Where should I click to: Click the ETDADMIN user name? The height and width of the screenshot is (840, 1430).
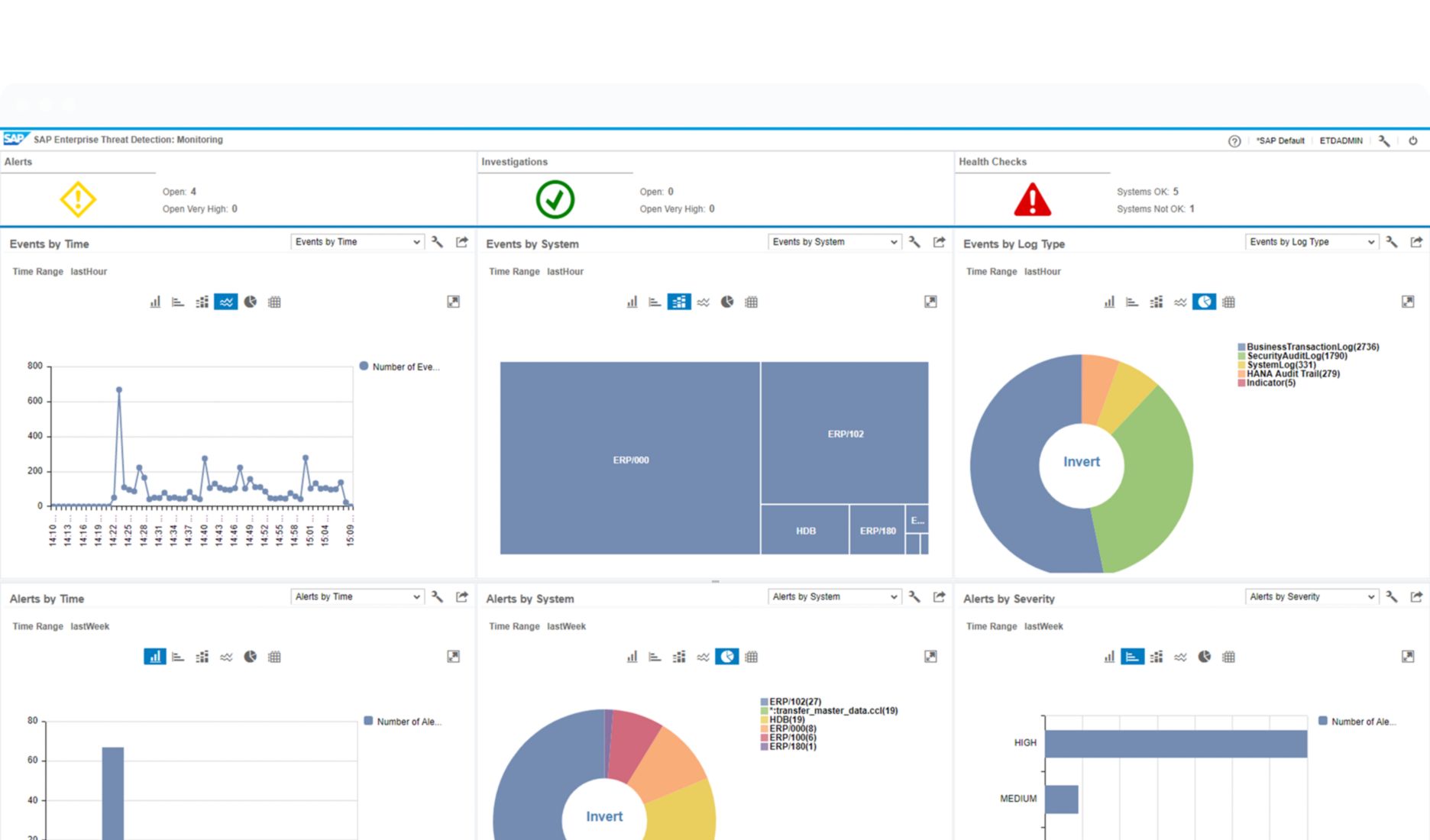point(1341,141)
